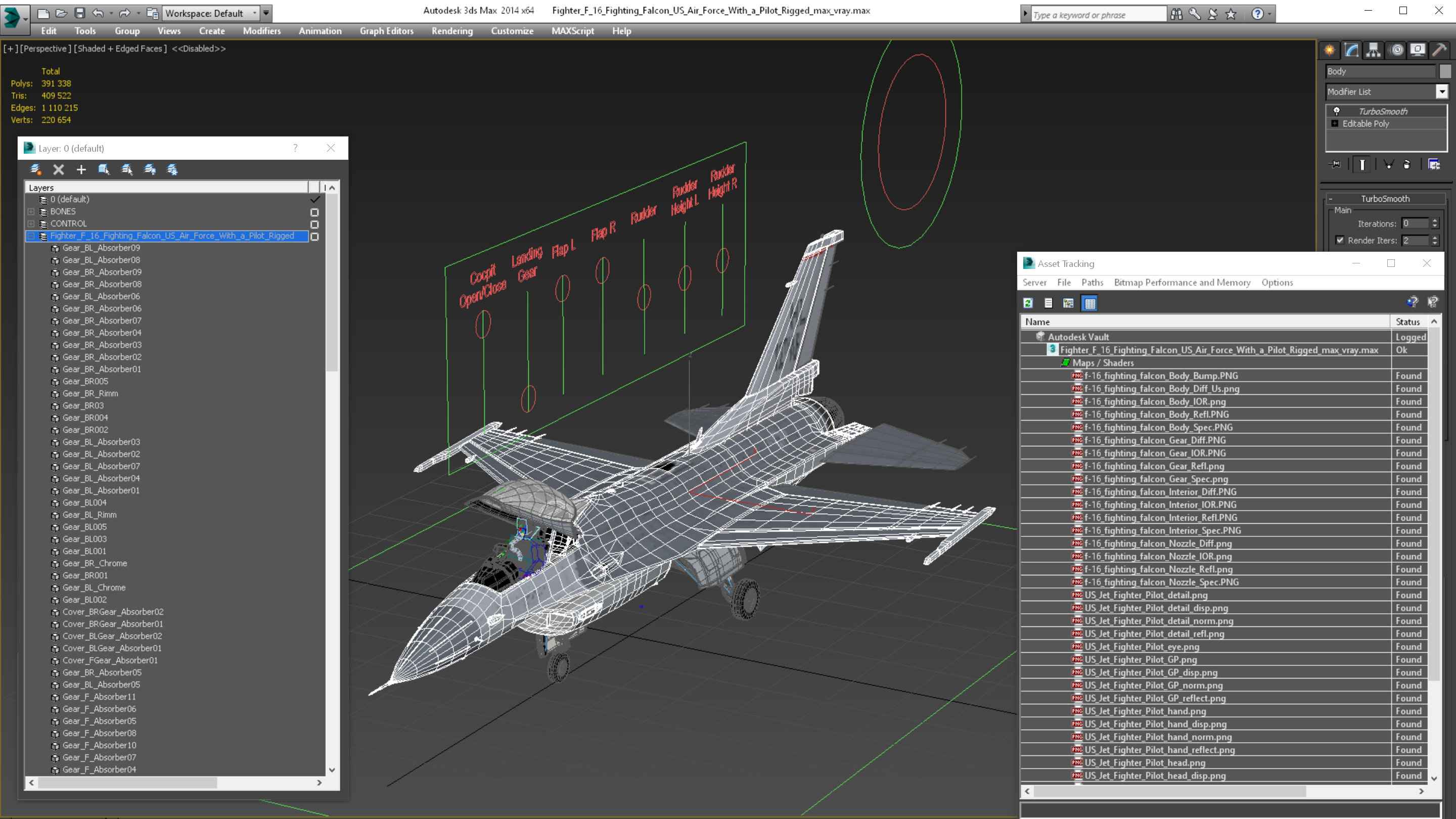Click the Help question mark icon

pos(1257,14)
